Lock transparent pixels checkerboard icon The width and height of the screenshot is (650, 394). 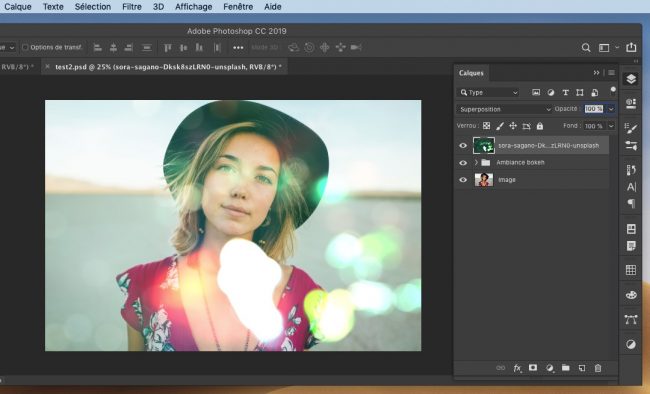click(x=486, y=126)
